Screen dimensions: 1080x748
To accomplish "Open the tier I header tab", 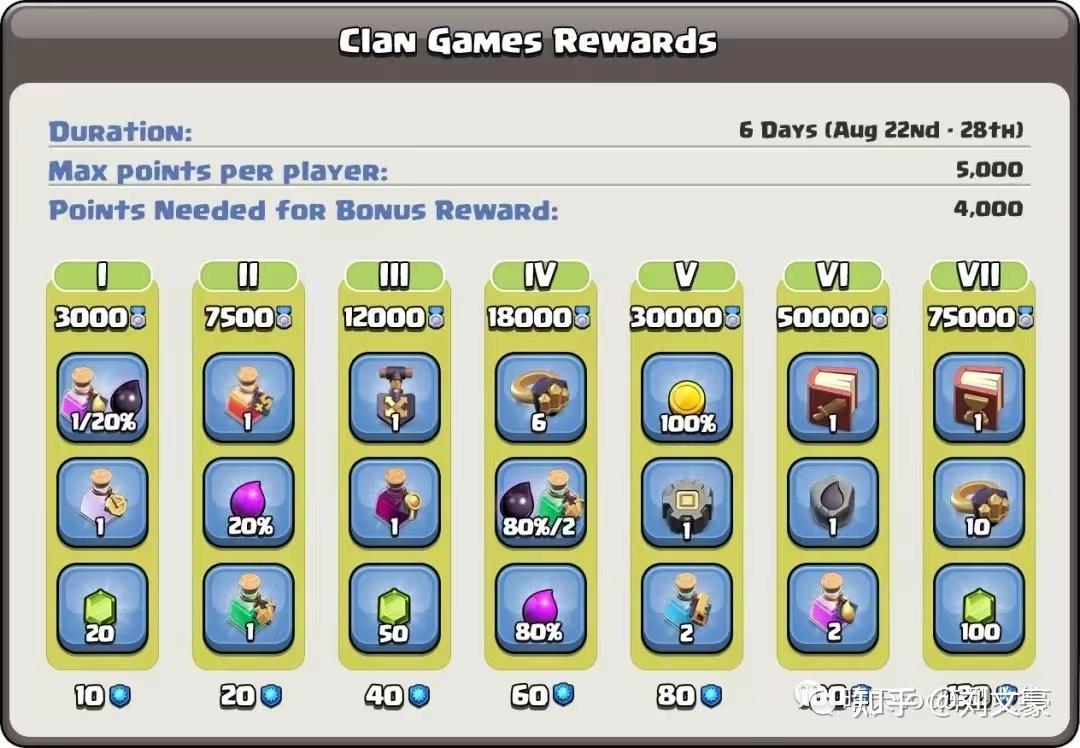I will [102, 276].
